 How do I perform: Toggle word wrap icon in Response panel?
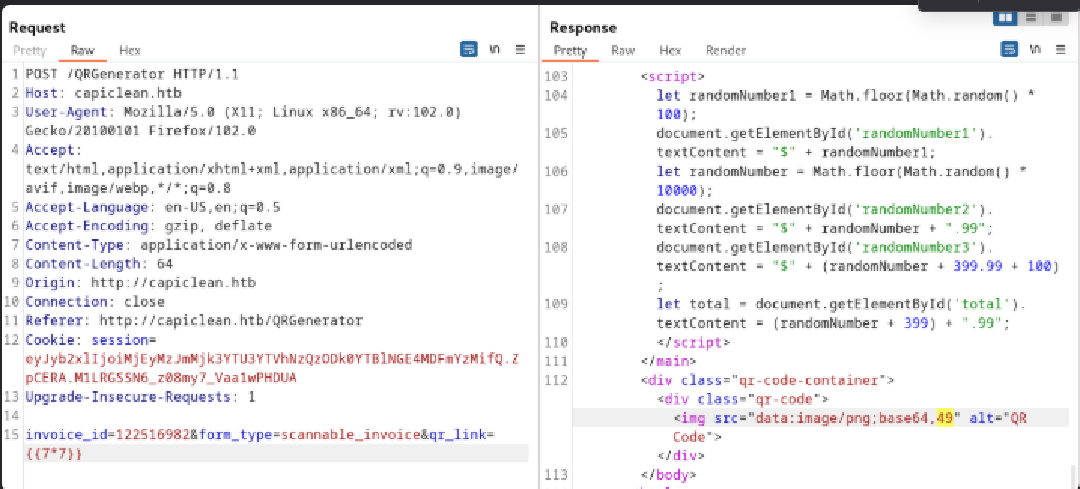[x=1008, y=49]
